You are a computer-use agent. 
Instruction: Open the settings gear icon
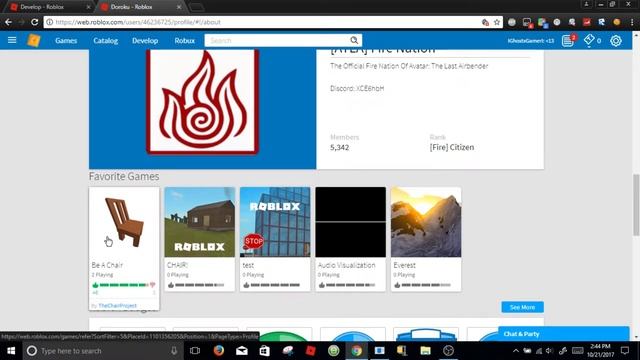pyautogui.click(x=616, y=40)
